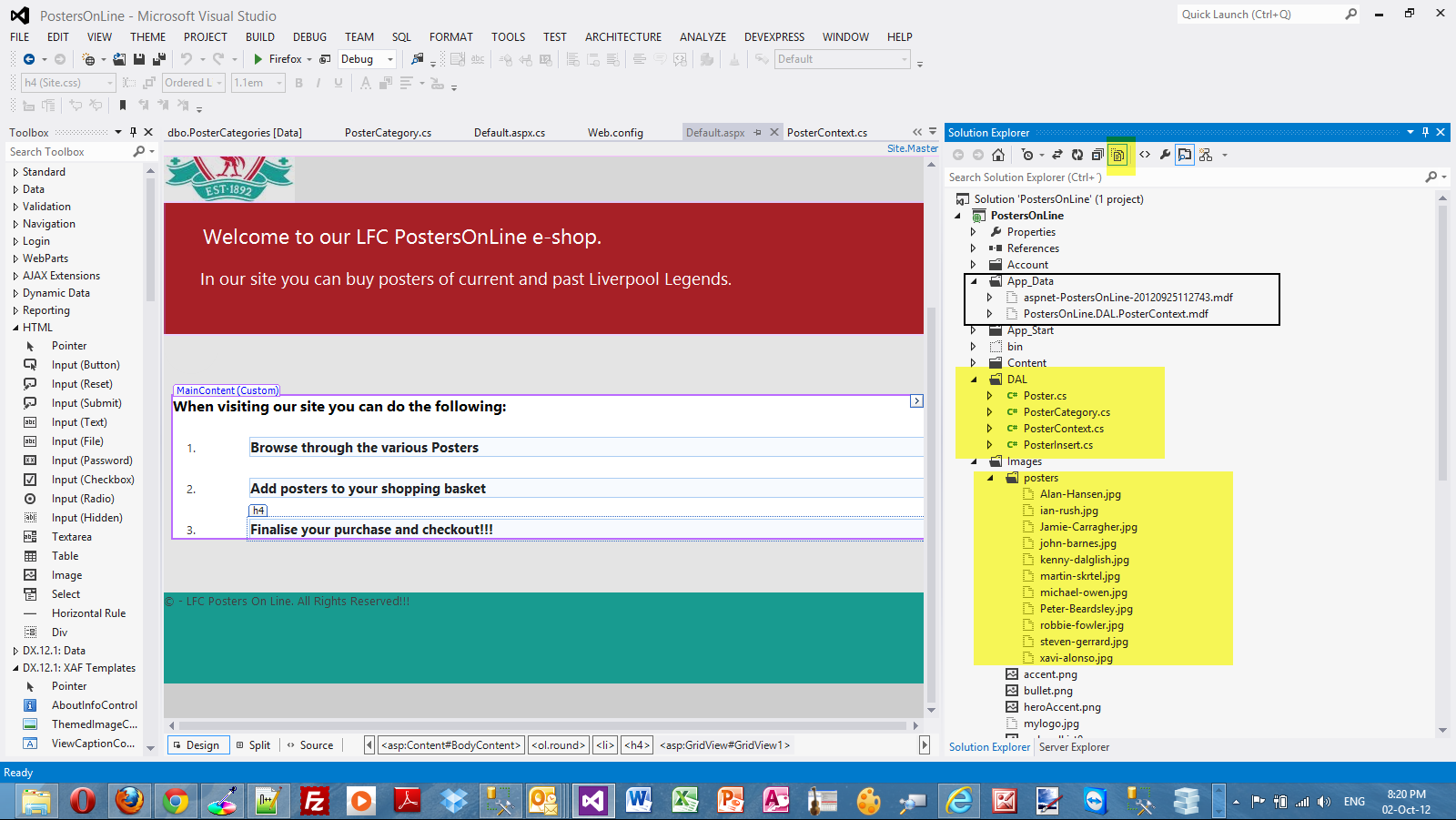Click New Project icon in toolbar

click(x=88, y=59)
